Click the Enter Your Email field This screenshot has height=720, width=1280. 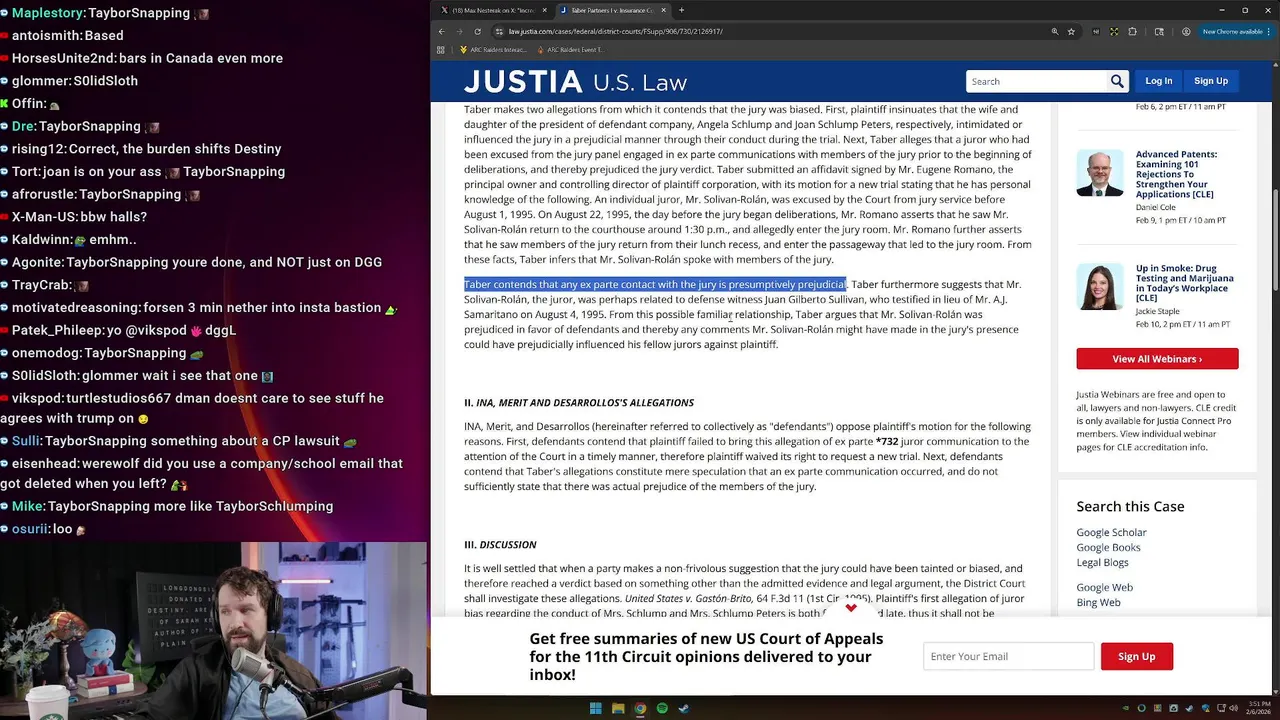(x=1008, y=656)
